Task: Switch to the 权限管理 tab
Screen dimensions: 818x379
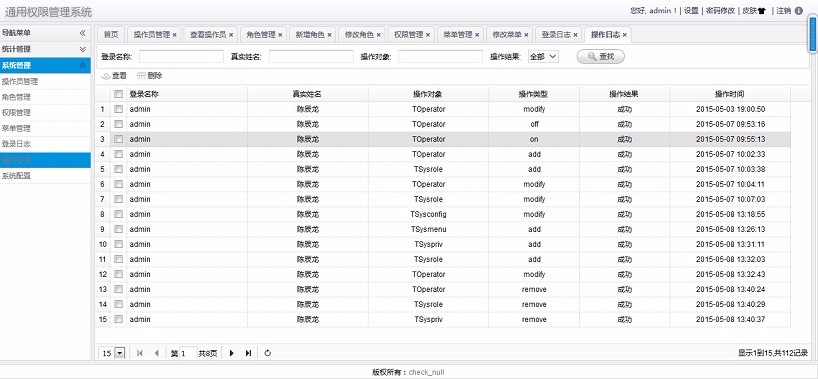Action: pyautogui.click(x=408, y=34)
